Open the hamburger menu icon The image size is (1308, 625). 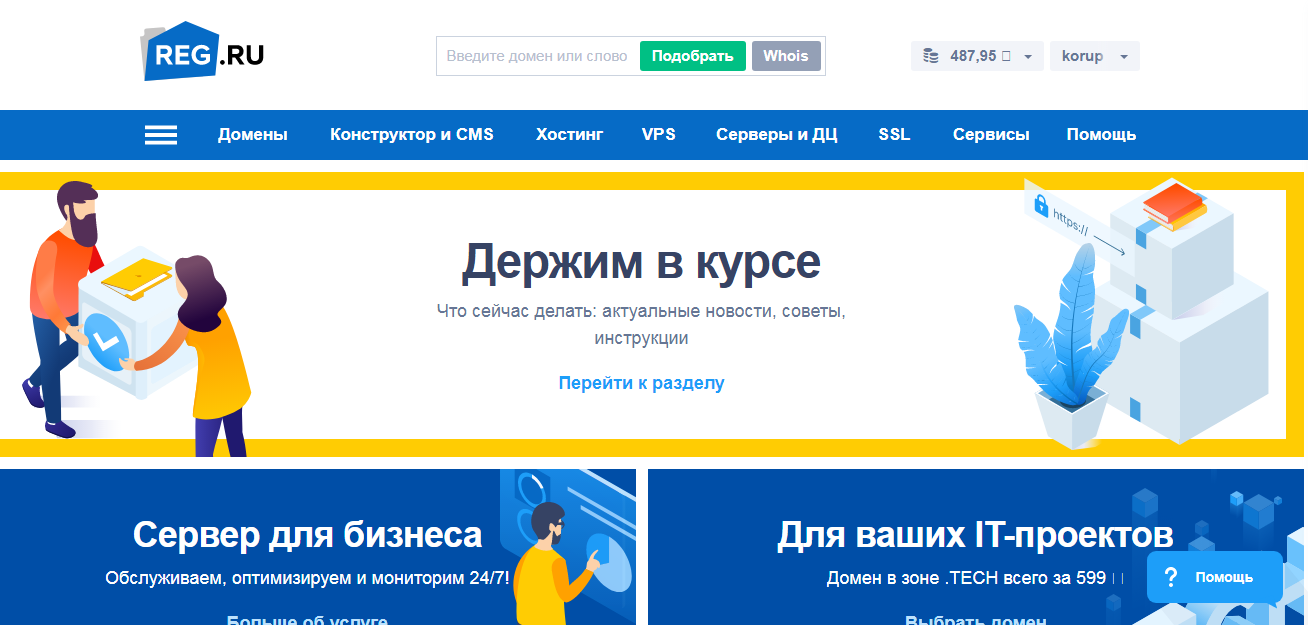click(161, 135)
